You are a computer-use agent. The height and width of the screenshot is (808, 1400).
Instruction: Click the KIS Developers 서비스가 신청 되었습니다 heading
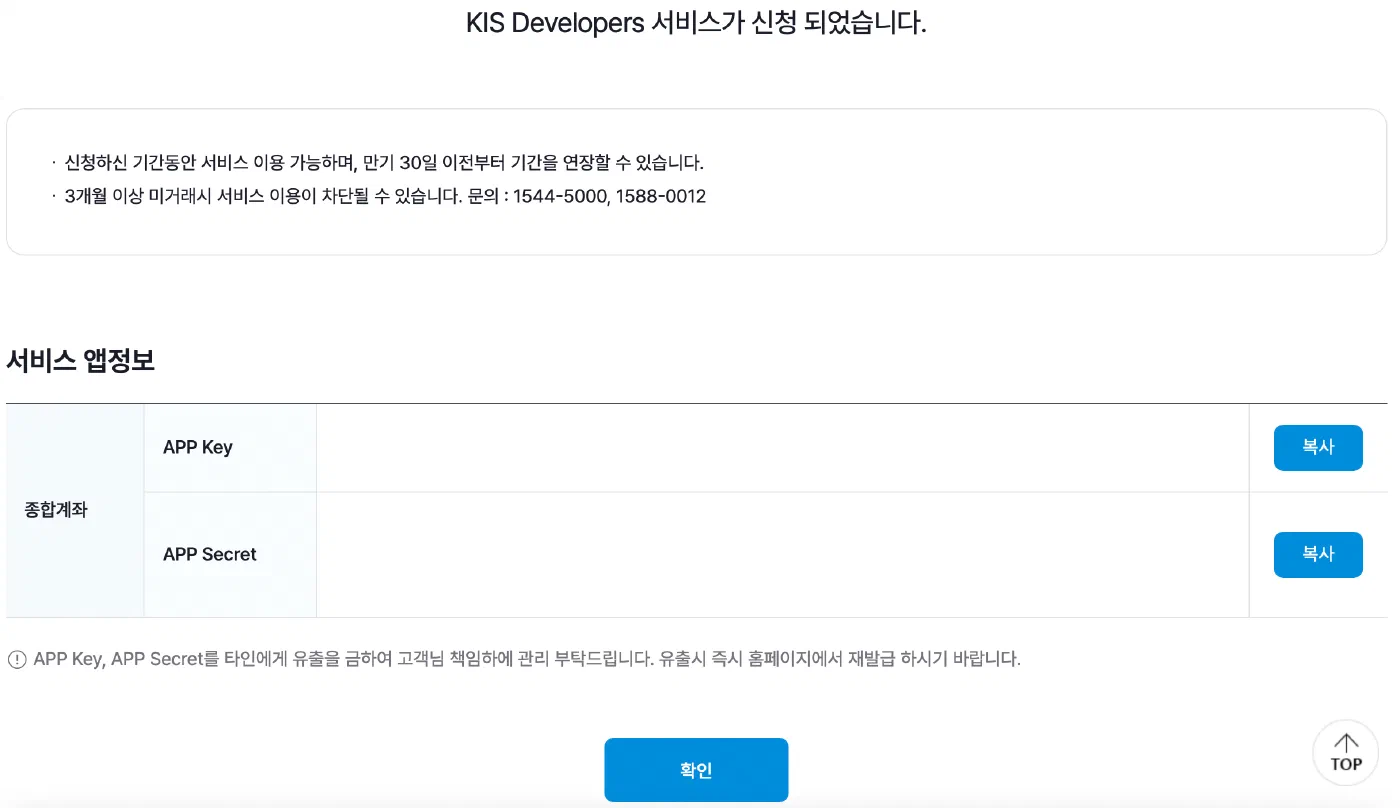697,23
